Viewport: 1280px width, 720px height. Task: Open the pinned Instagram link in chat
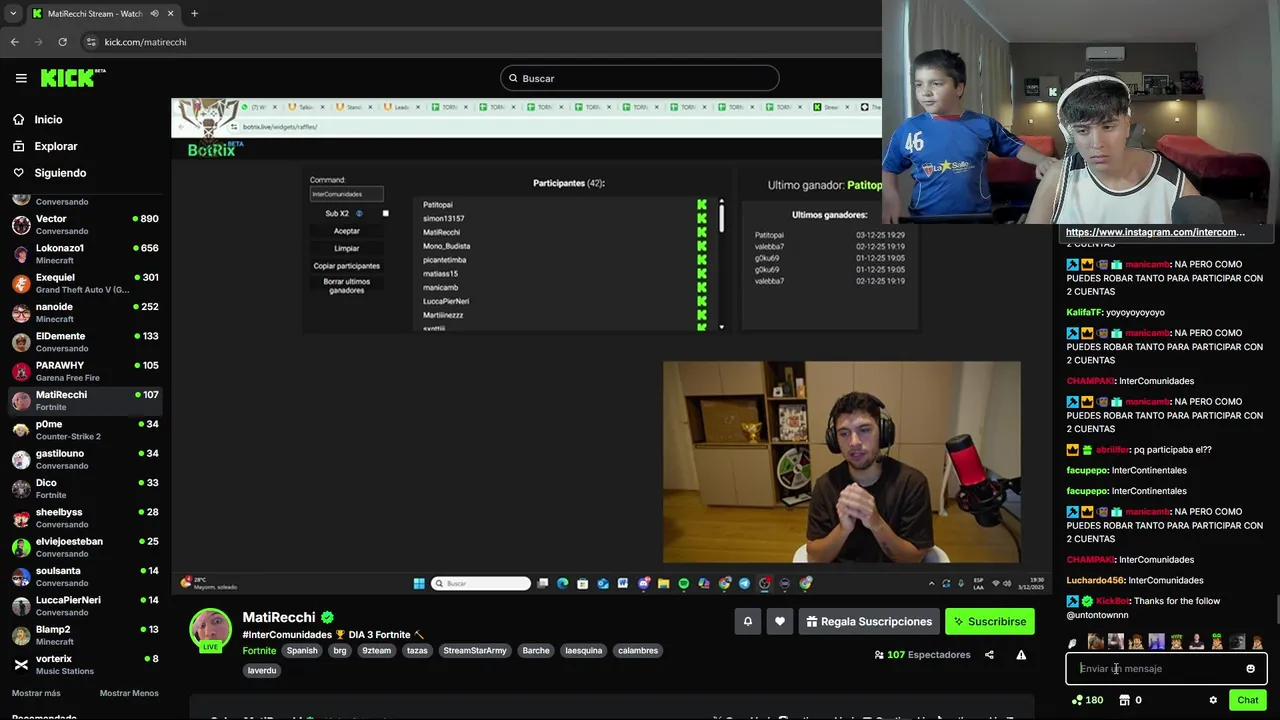click(1155, 232)
